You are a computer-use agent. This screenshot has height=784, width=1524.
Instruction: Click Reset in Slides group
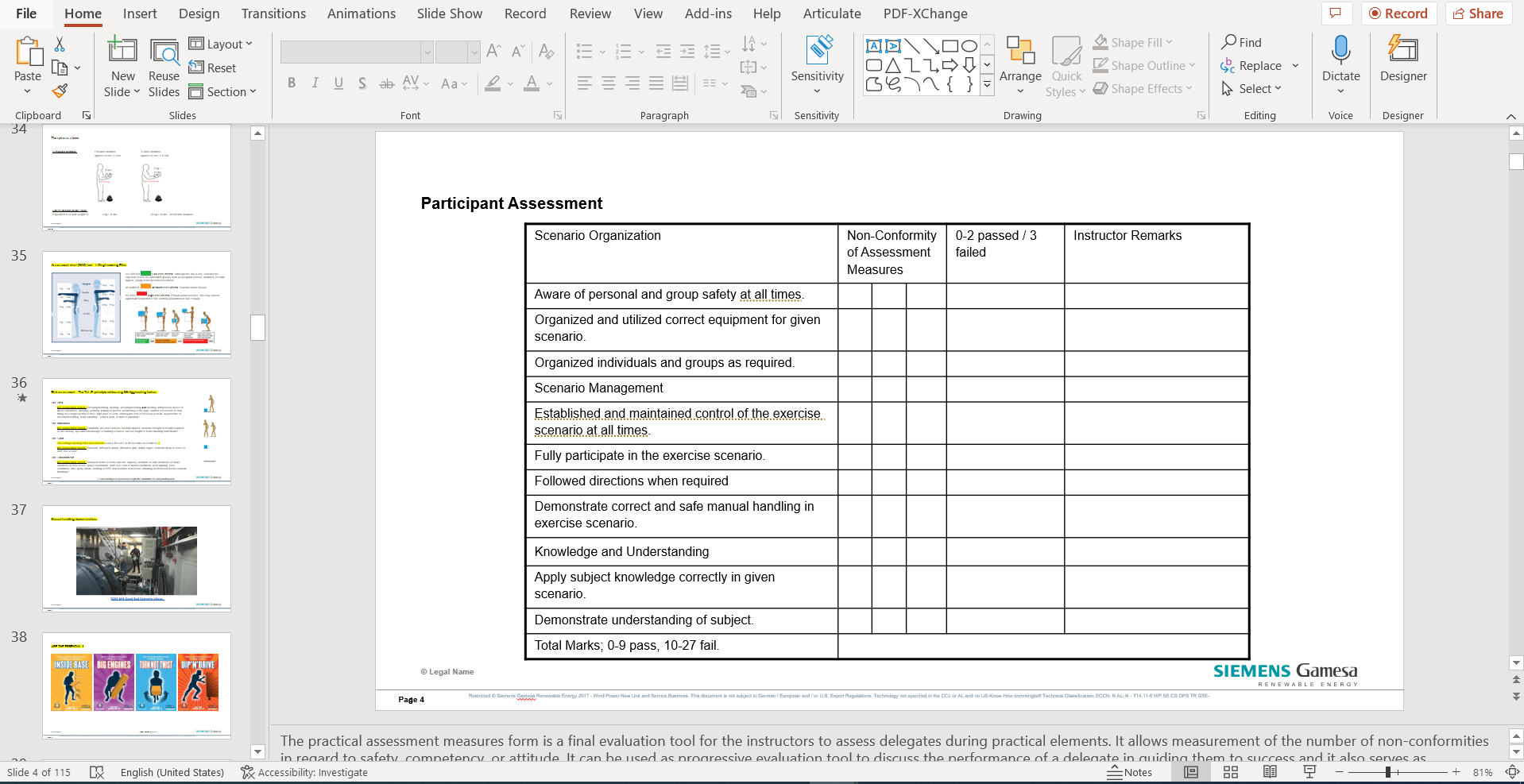point(212,68)
